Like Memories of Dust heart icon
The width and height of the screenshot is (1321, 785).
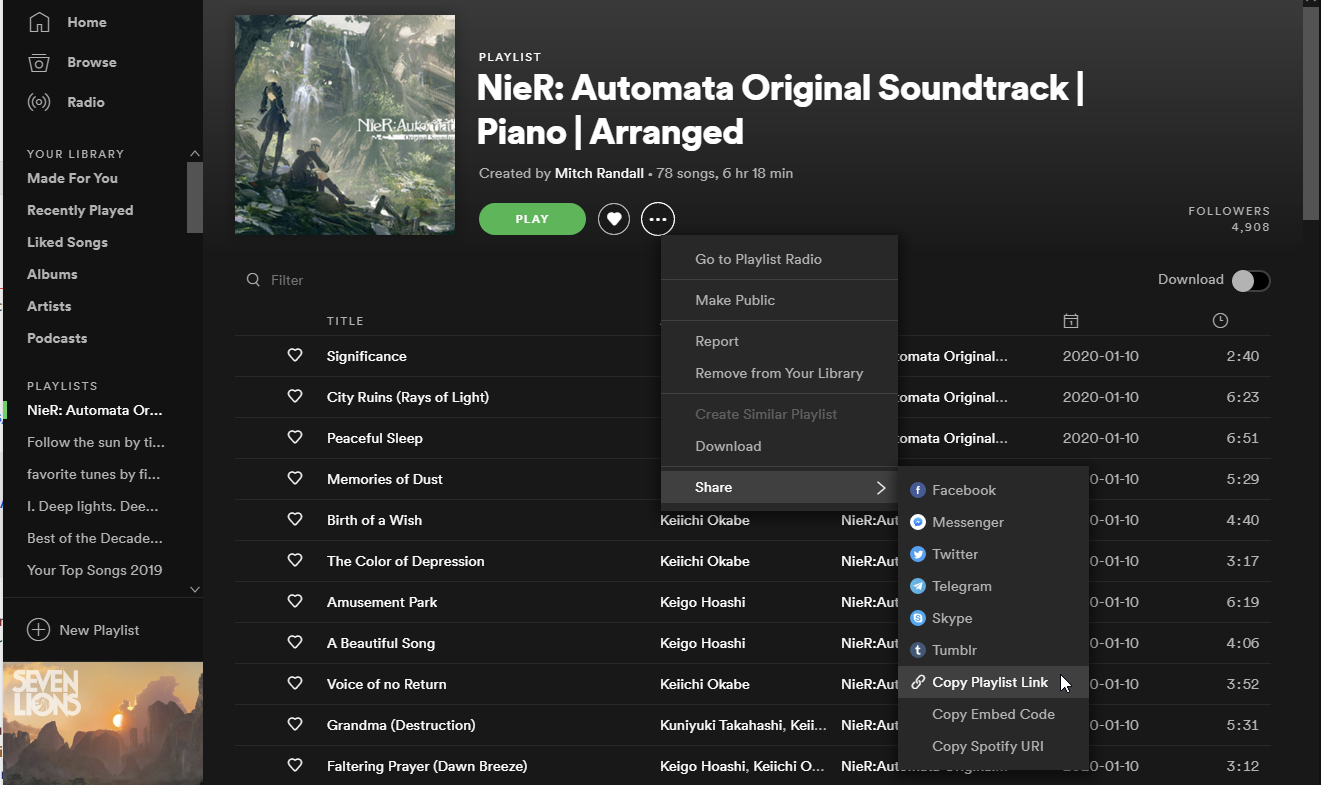click(x=295, y=479)
